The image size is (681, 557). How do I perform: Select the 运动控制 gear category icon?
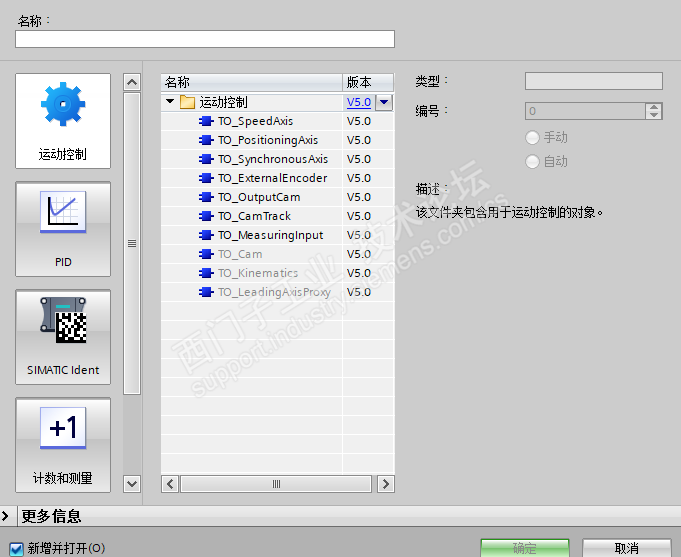[x=63, y=121]
